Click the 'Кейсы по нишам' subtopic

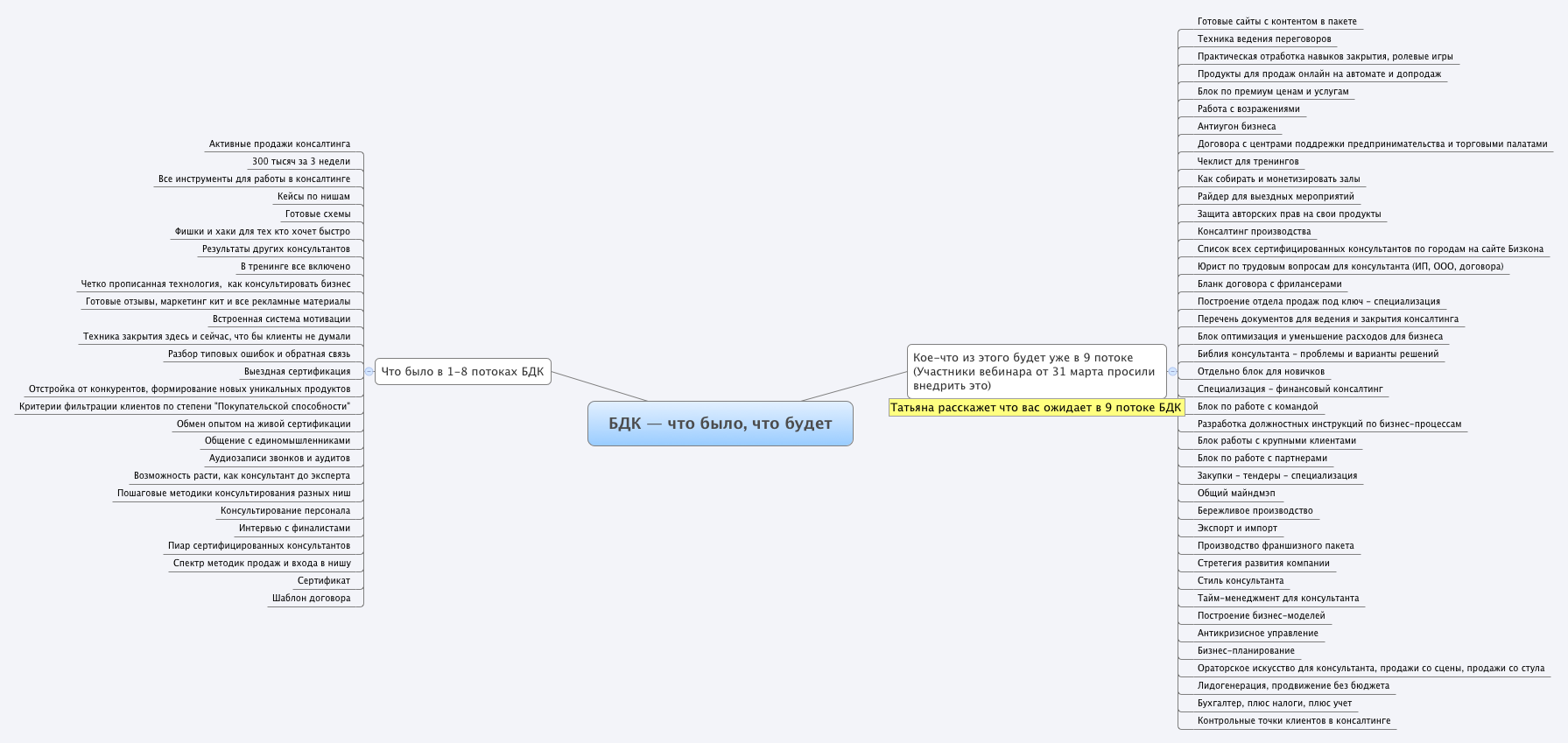[313, 197]
